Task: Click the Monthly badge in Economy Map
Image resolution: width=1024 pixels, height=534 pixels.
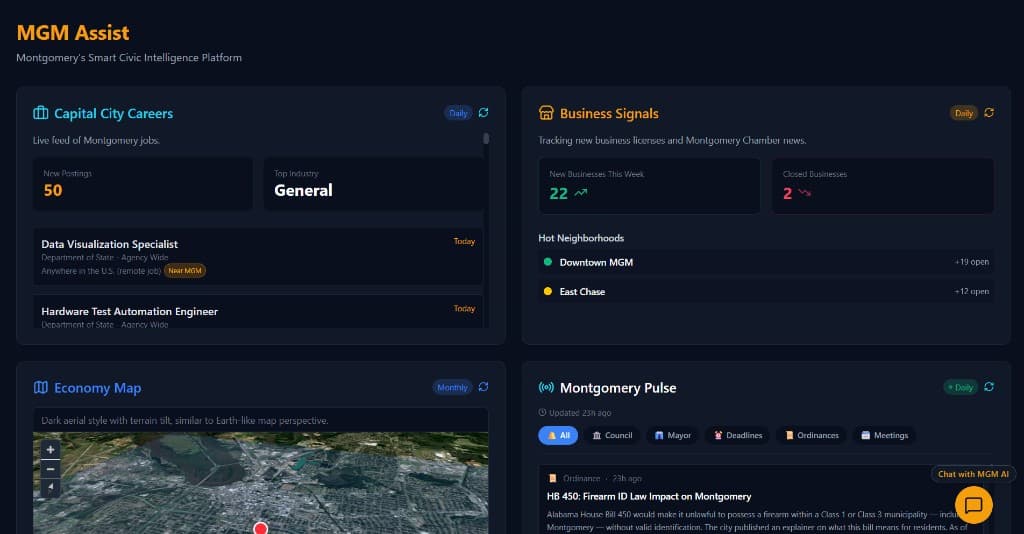Action: [x=452, y=387]
